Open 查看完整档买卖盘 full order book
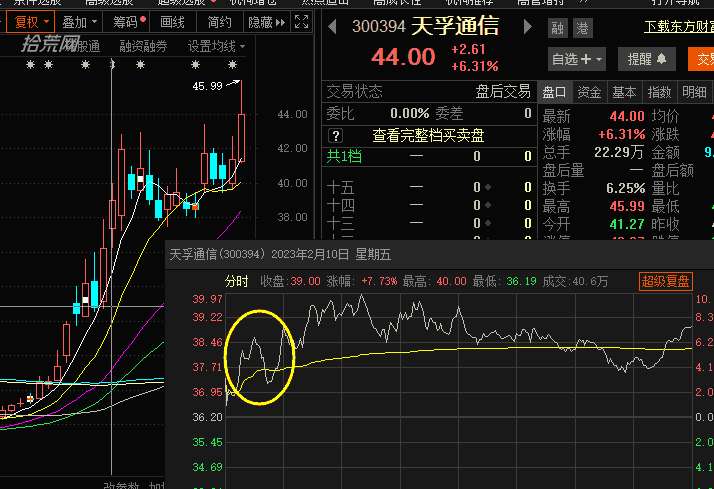This screenshot has height=489, width=714. pos(428,136)
